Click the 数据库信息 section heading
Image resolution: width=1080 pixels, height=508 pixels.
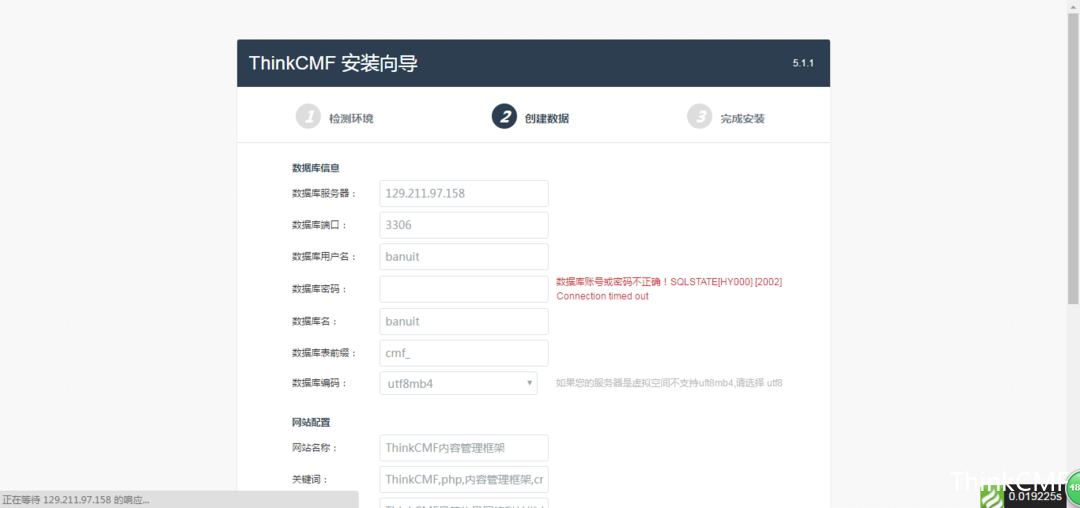click(x=315, y=167)
